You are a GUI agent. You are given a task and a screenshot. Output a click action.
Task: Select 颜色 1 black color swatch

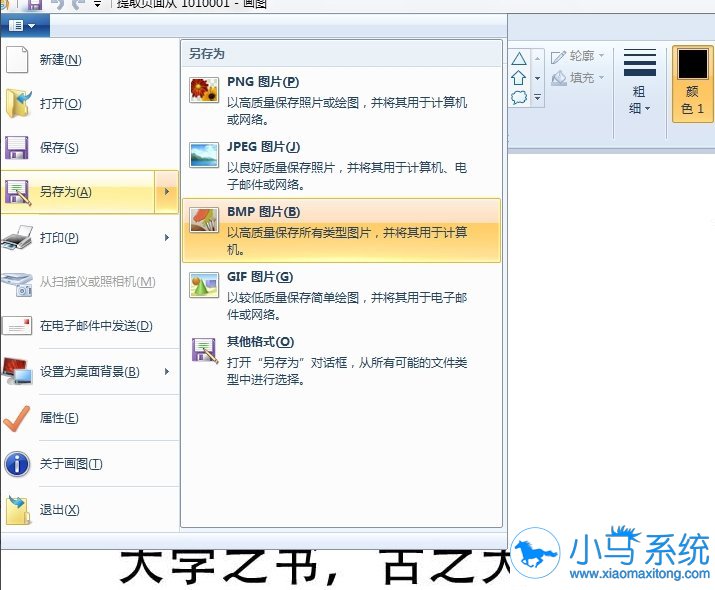[x=692, y=84]
